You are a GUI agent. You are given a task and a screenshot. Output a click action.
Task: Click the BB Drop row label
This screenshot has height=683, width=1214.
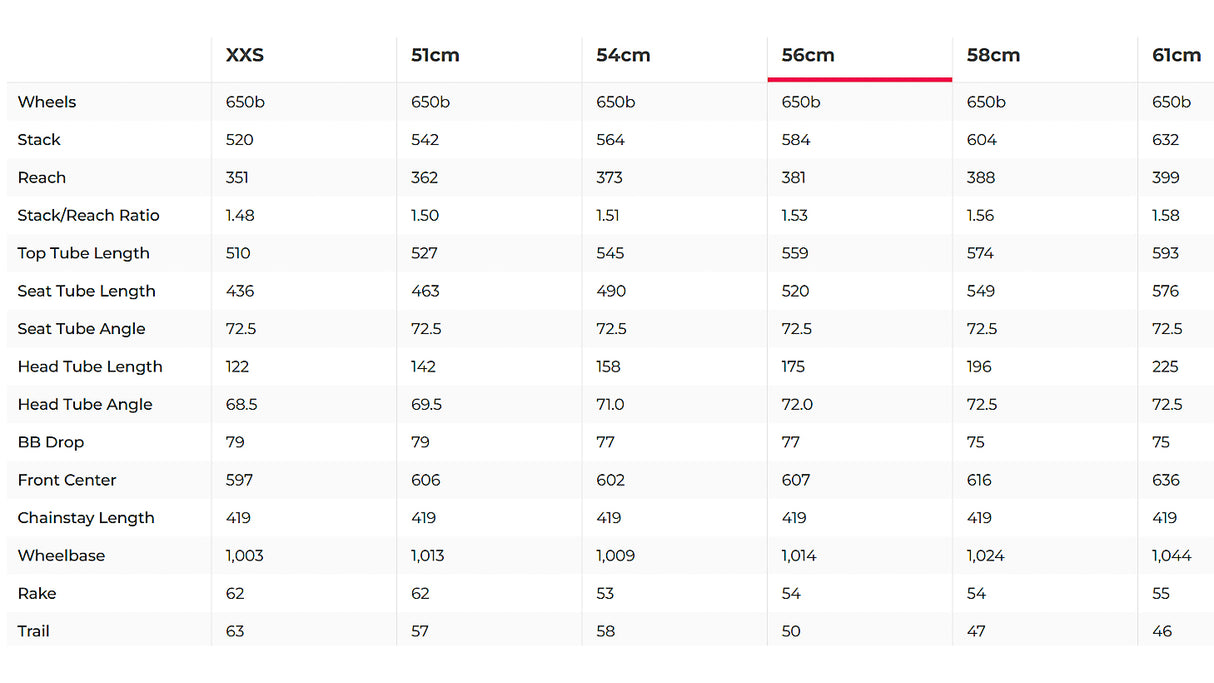[x=51, y=442]
